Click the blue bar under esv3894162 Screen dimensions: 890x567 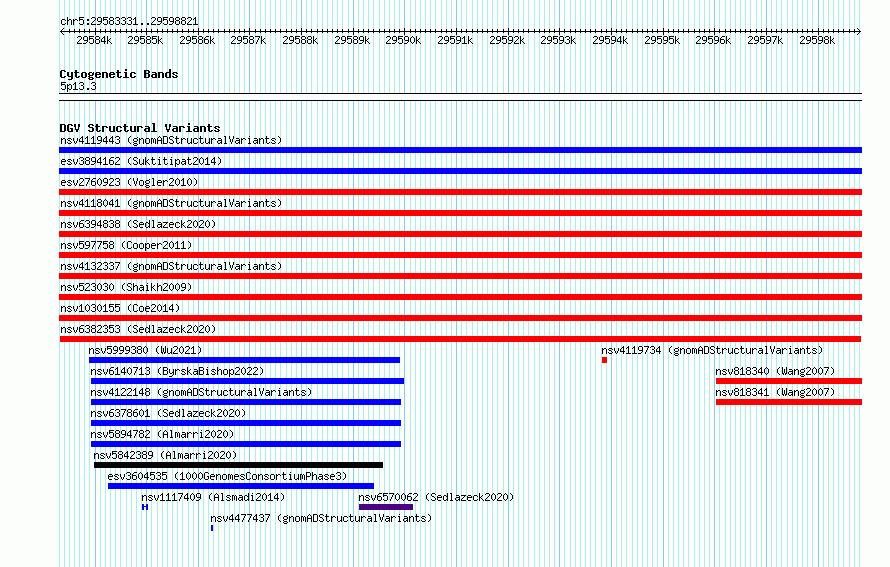click(460, 171)
